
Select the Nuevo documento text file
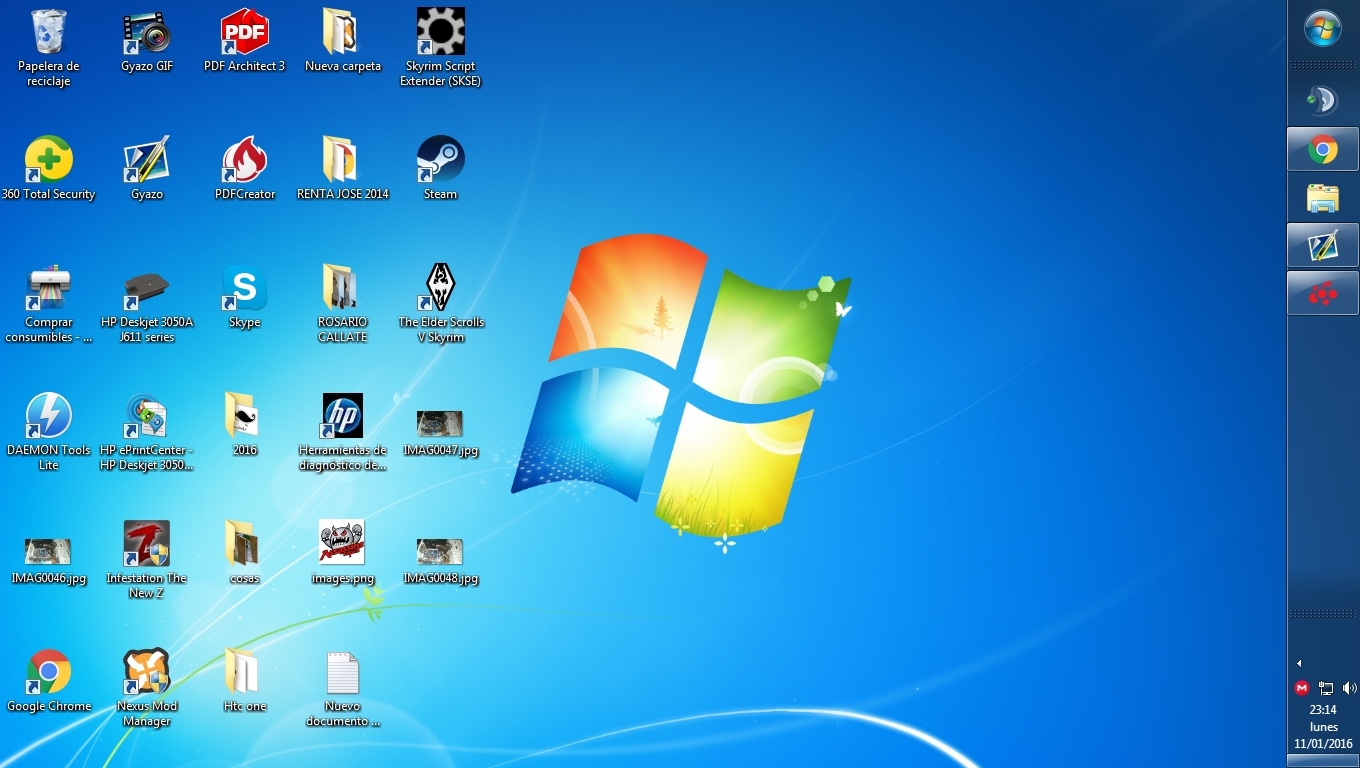tap(343, 688)
